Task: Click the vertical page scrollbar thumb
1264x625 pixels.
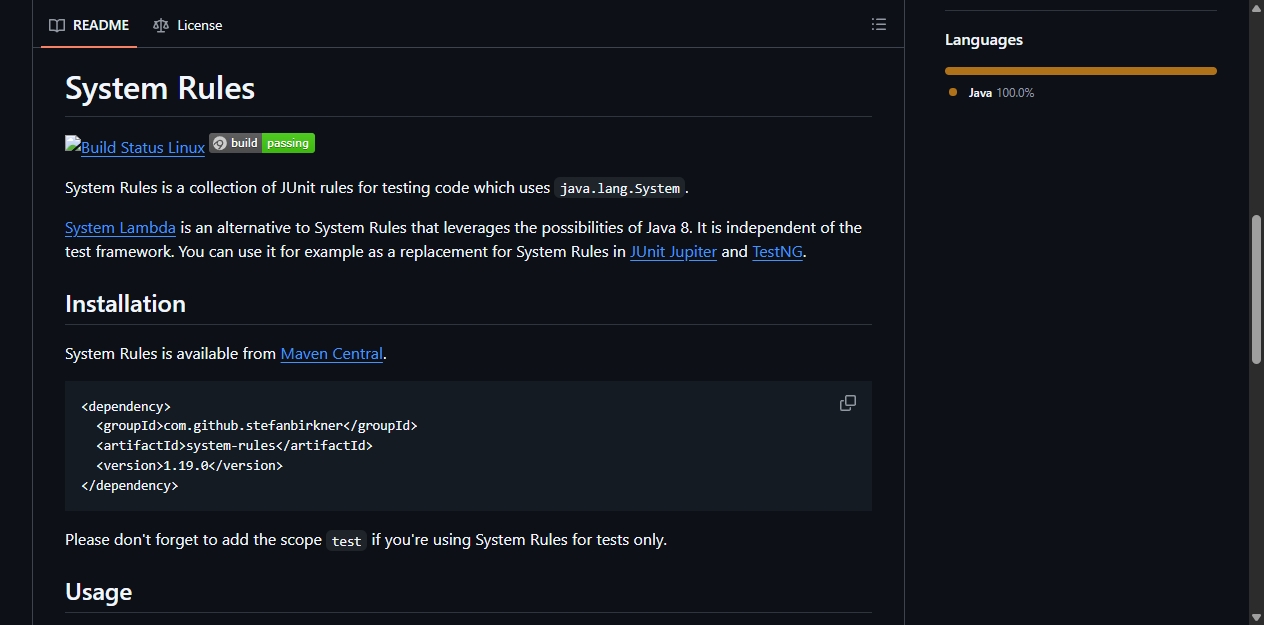Action: 1256,289
